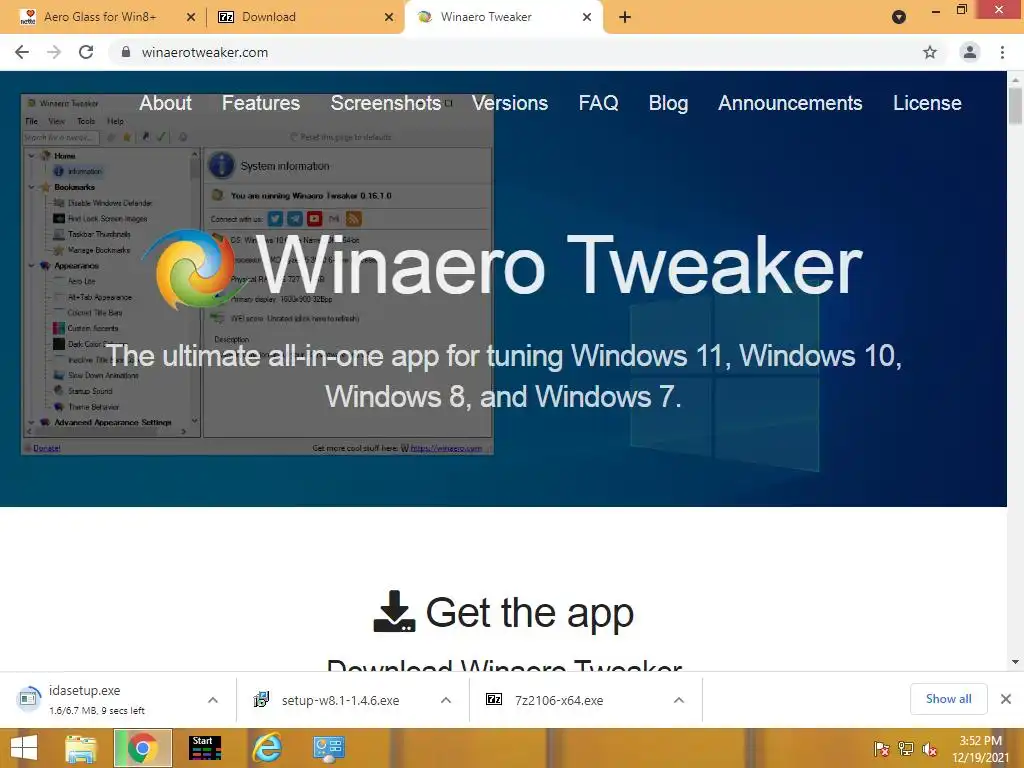Open the Control Panel taskbar icon
Screen dimensions: 1024x768
click(328, 748)
